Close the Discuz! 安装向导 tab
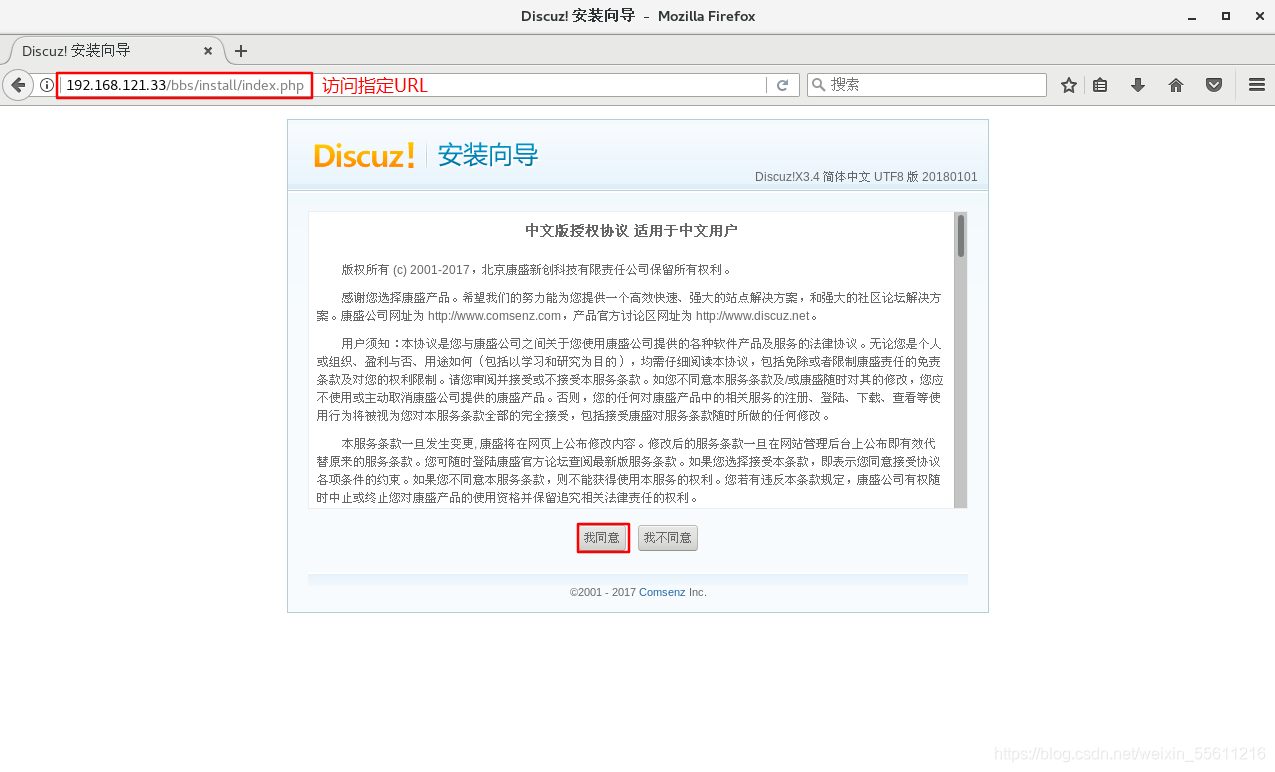This screenshot has width=1275, height=772. [x=208, y=51]
